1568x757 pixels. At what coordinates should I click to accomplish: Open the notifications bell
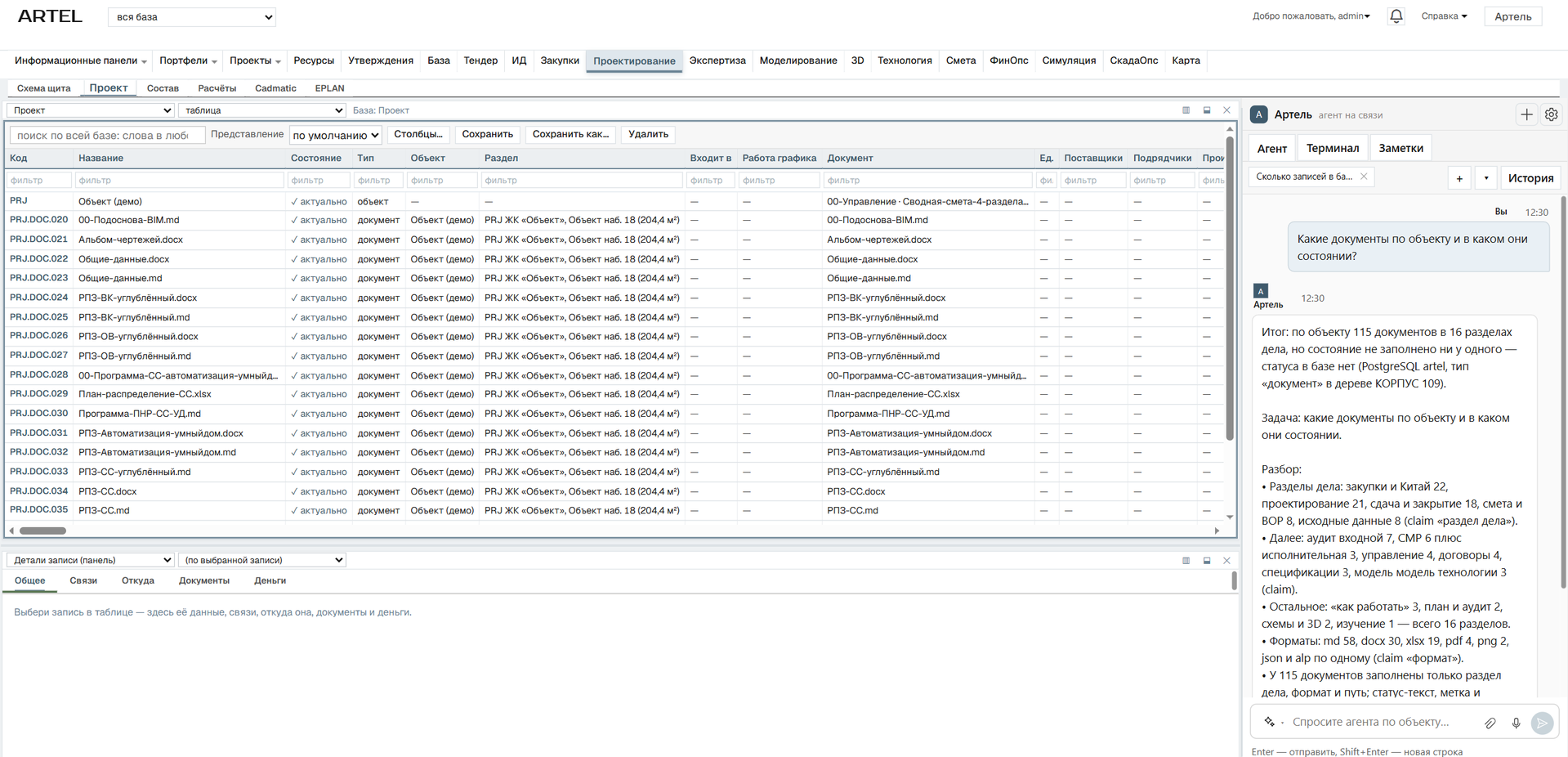coord(1396,16)
